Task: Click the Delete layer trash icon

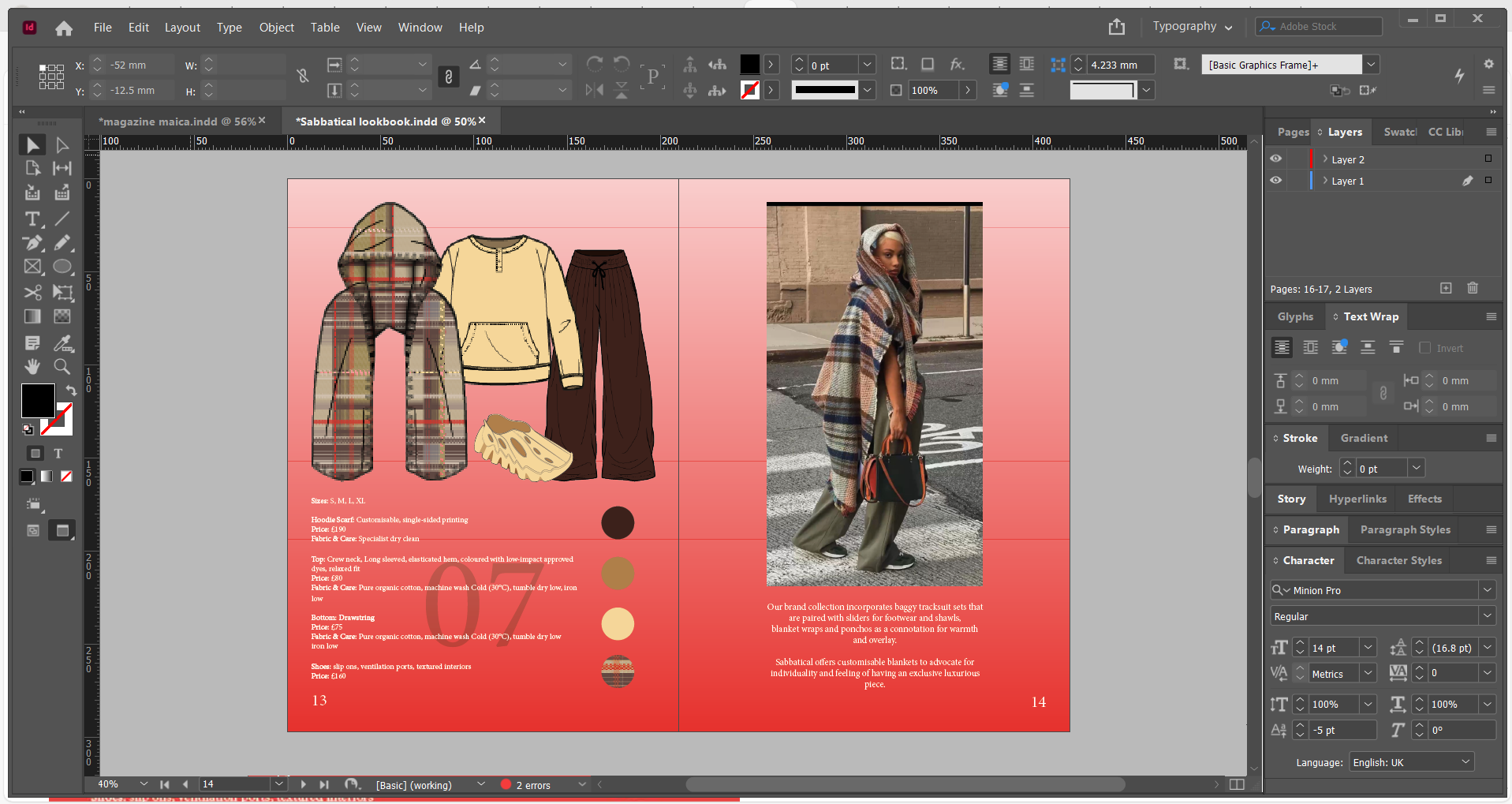Action: (x=1473, y=289)
